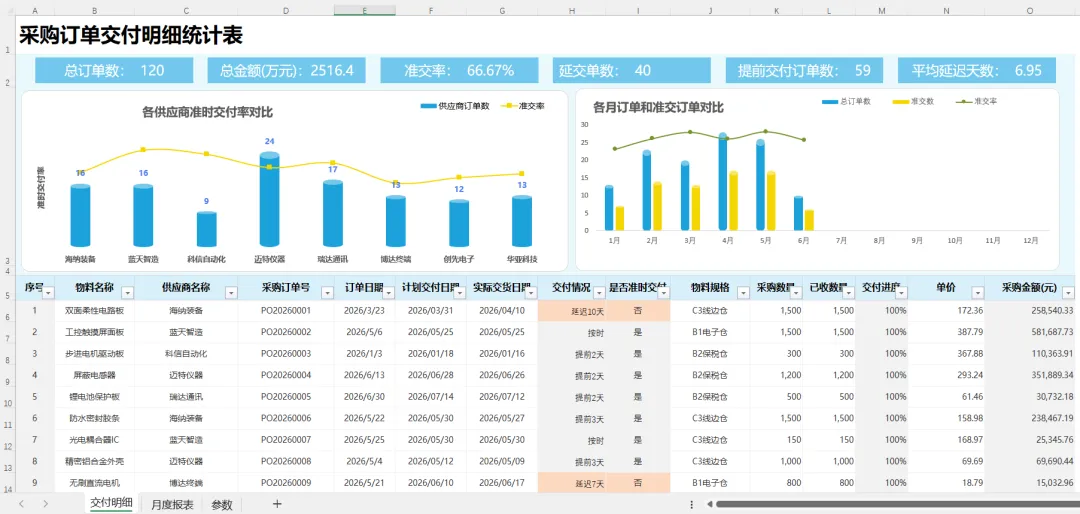This screenshot has height=514, width=1080.
Task: Select column O header
Action: click(x=1030, y=10)
